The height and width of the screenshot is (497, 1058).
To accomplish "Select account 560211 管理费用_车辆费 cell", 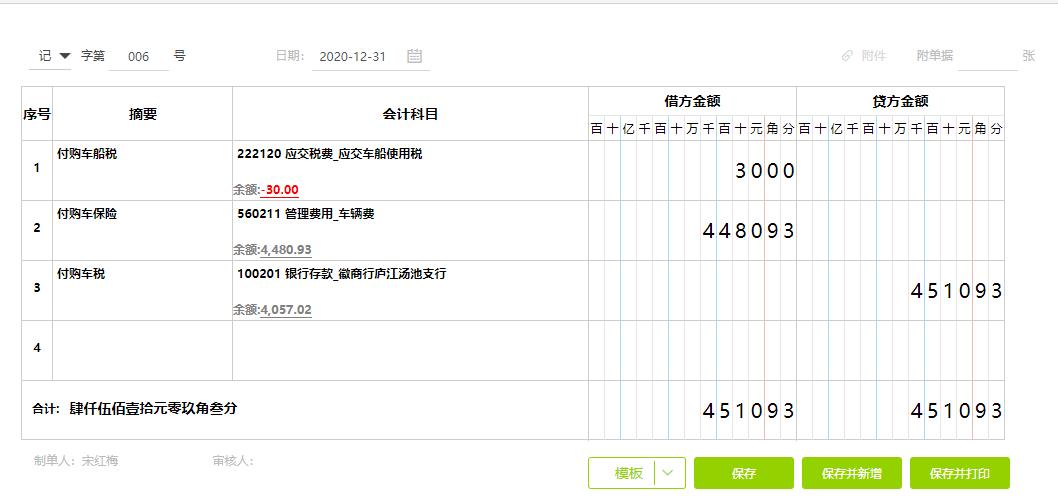I will pyautogui.click(x=410, y=230).
